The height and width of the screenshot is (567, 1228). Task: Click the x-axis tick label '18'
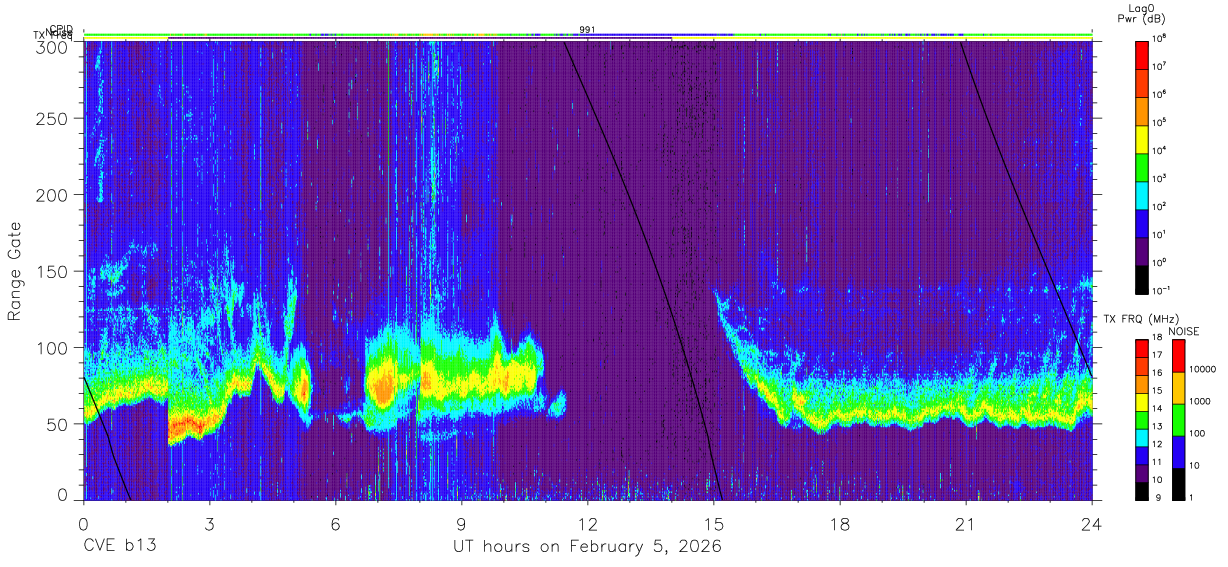click(x=840, y=523)
